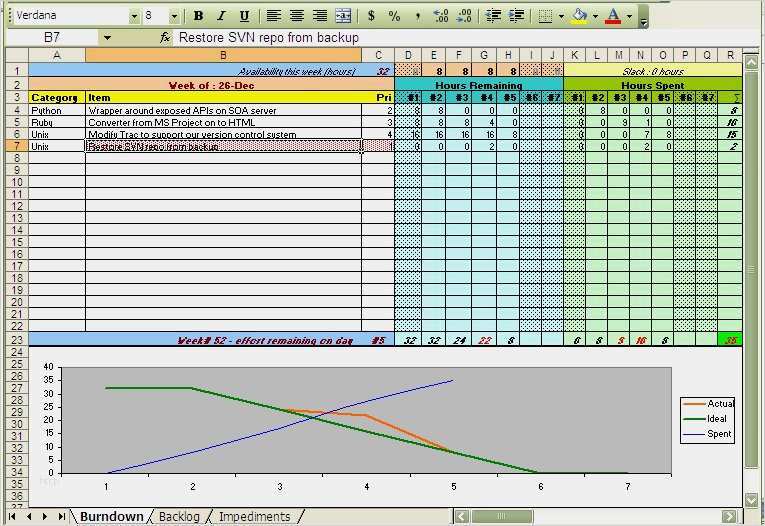Open the Verdana font name dropdown
This screenshot has height=526, width=765.
(133, 16)
